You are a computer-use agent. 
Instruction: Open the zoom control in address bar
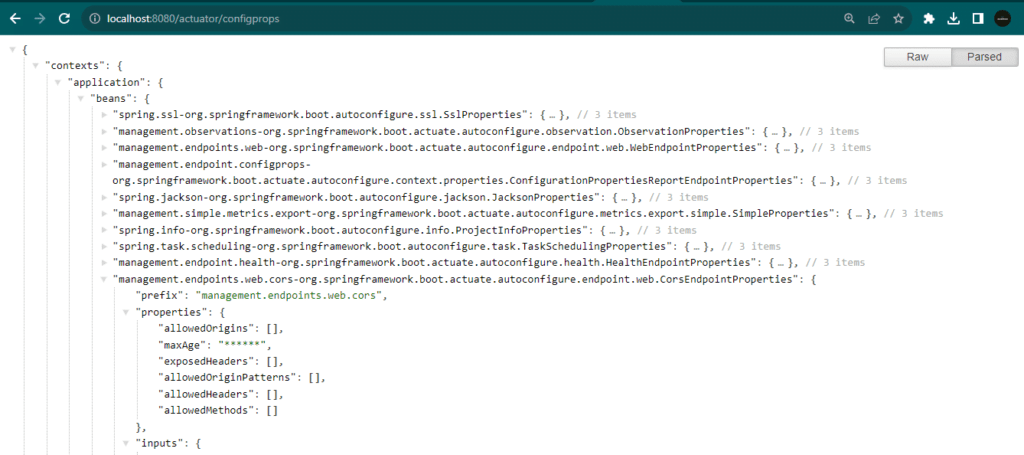849,19
